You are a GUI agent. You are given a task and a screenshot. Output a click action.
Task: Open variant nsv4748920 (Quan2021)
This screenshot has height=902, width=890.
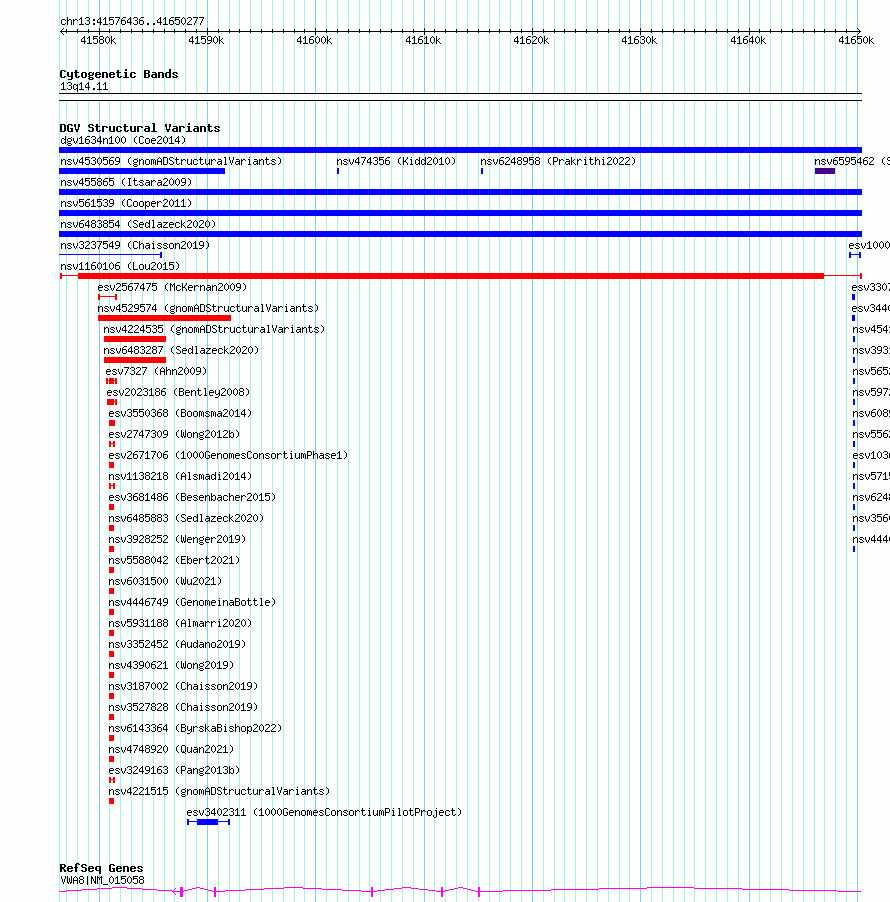click(171, 749)
